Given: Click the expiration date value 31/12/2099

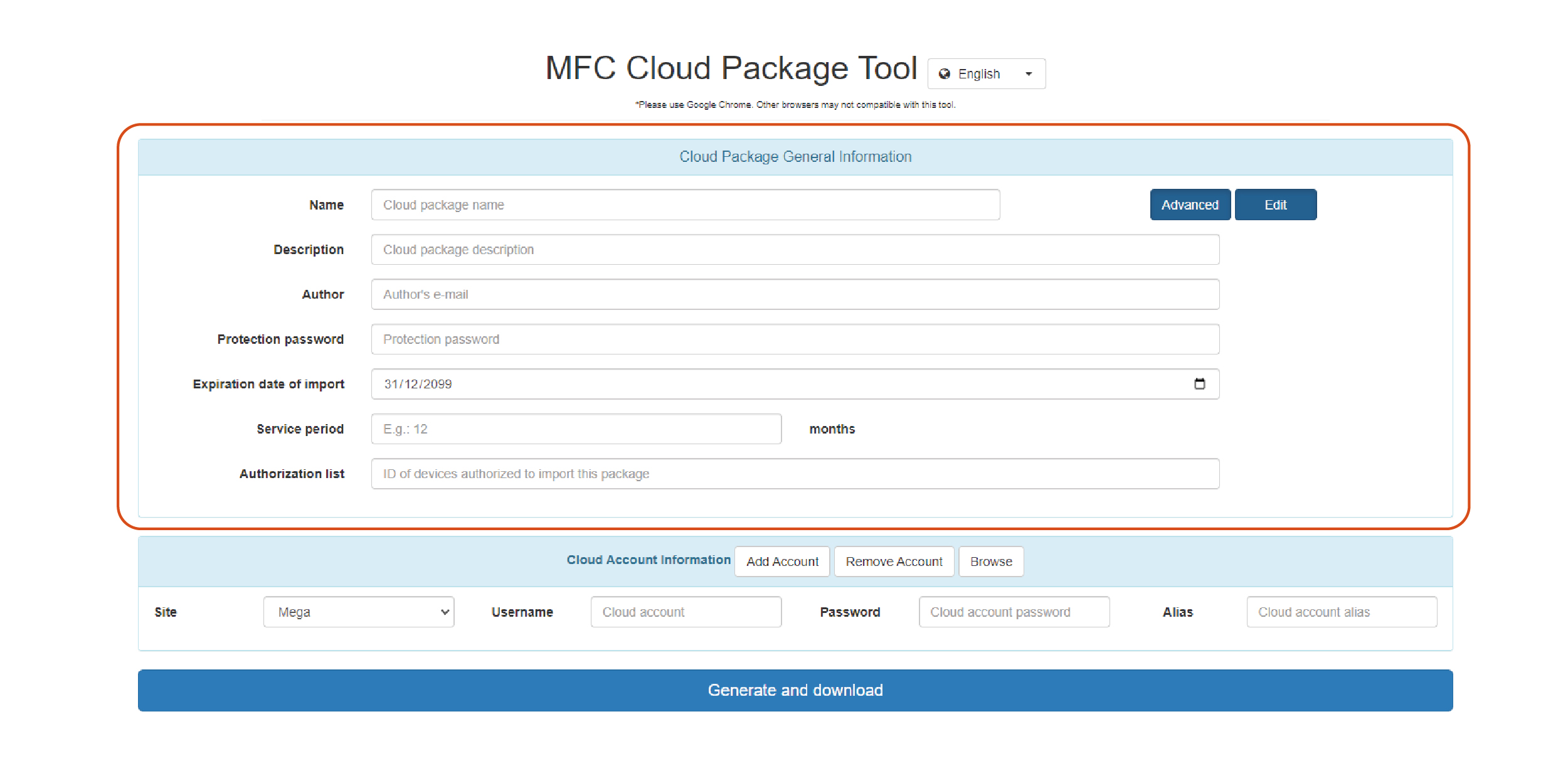Looking at the screenshot, I should 418,384.
